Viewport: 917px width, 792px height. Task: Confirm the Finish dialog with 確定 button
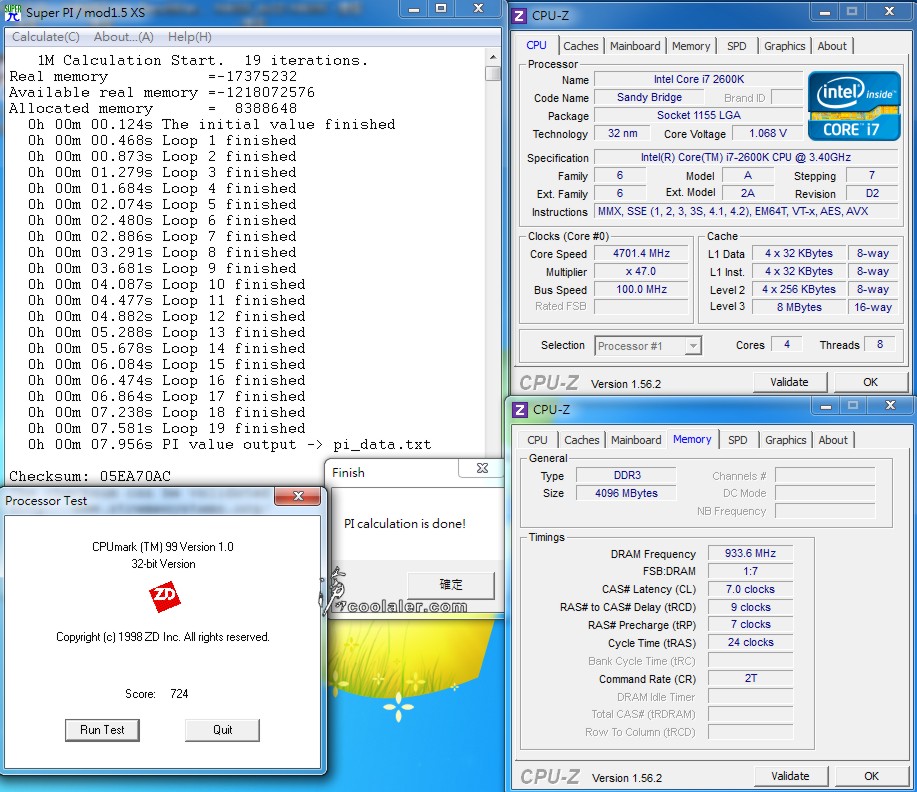coord(450,584)
